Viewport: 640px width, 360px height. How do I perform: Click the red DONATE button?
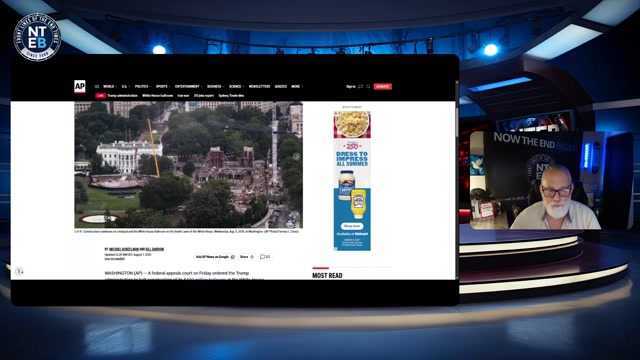click(x=382, y=87)
